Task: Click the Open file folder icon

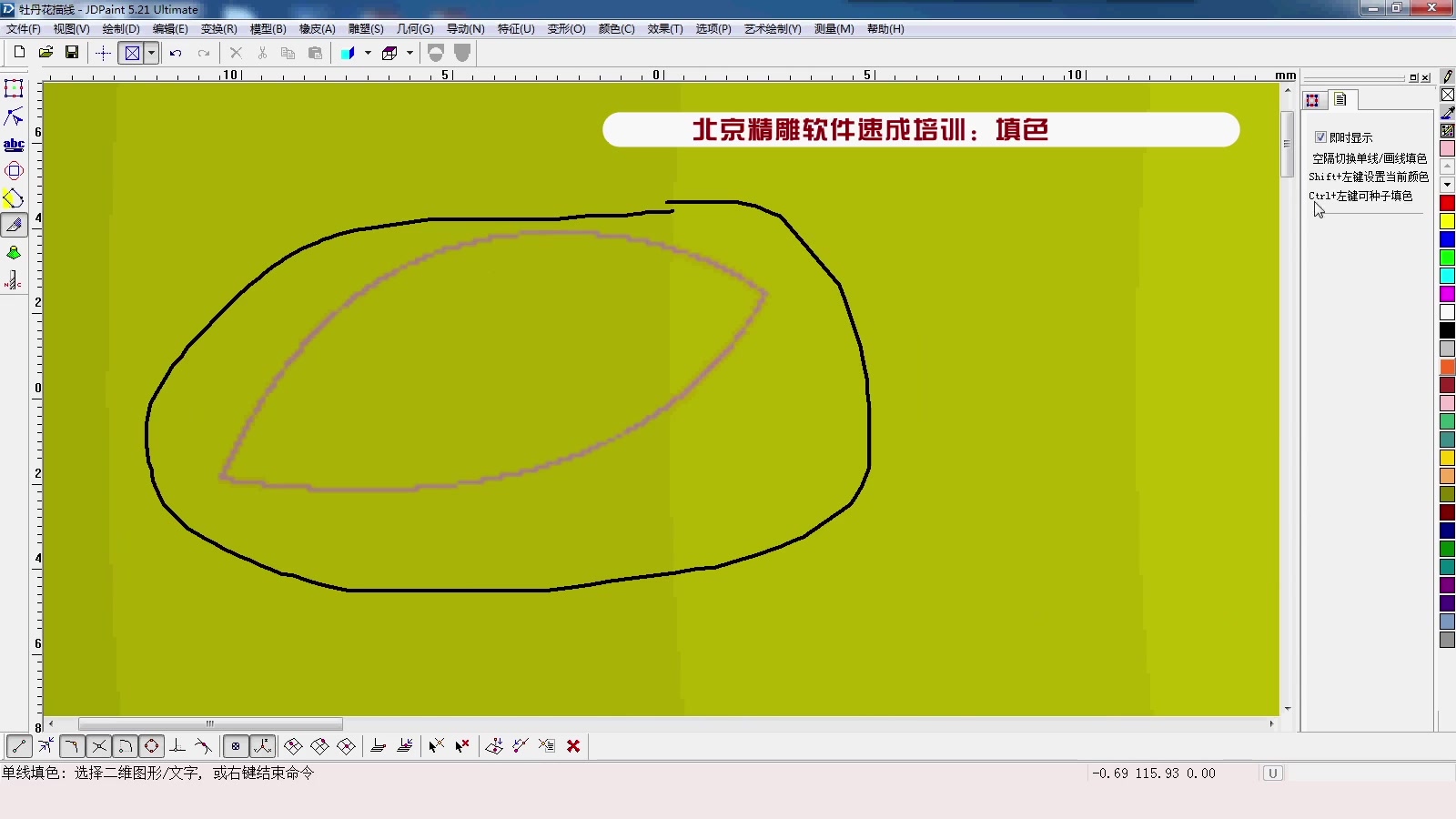Action: tap(45, 53)
